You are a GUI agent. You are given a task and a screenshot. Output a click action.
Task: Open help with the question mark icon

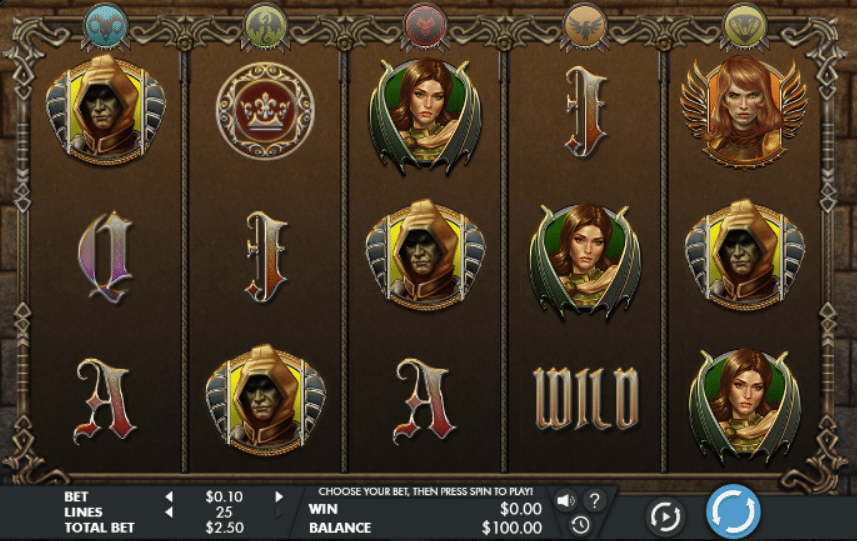(x=595, y=500)
